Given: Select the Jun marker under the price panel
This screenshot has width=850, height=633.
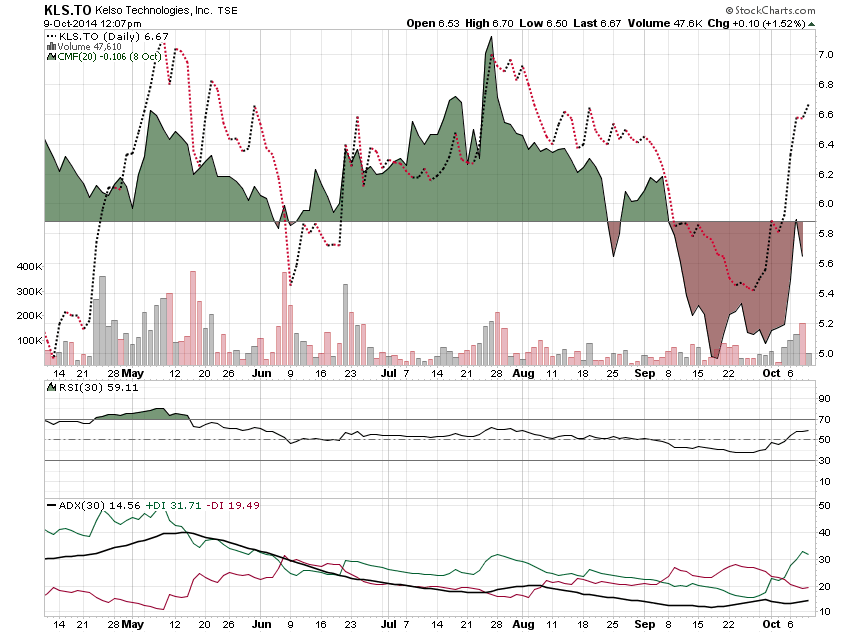Looking at the screenshot, I should coord(261,373).
